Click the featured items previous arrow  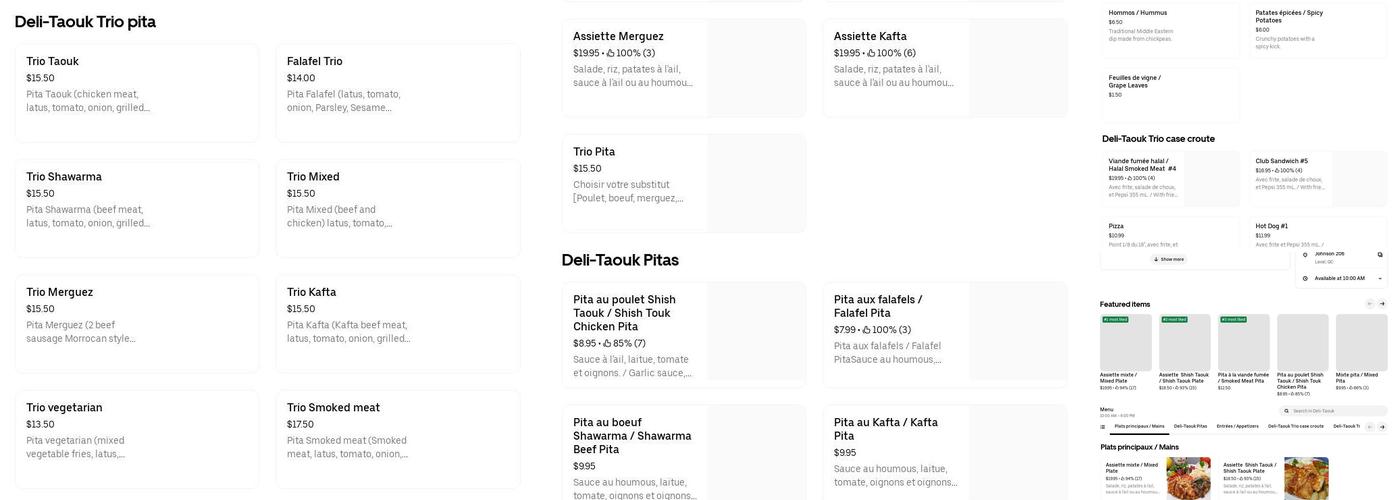[1369, 304]
